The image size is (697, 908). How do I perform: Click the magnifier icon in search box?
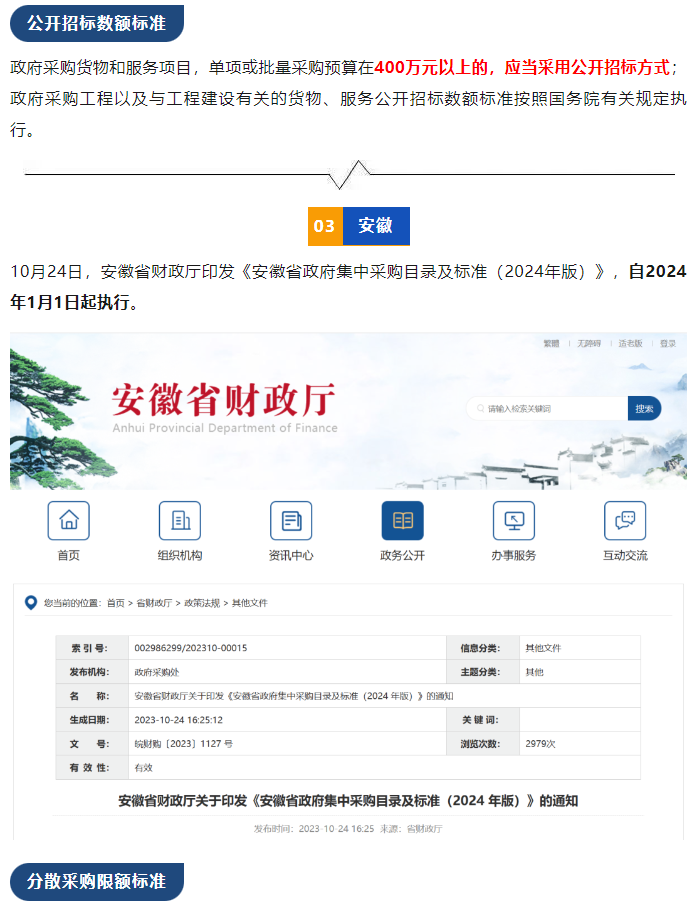[479, 408]
